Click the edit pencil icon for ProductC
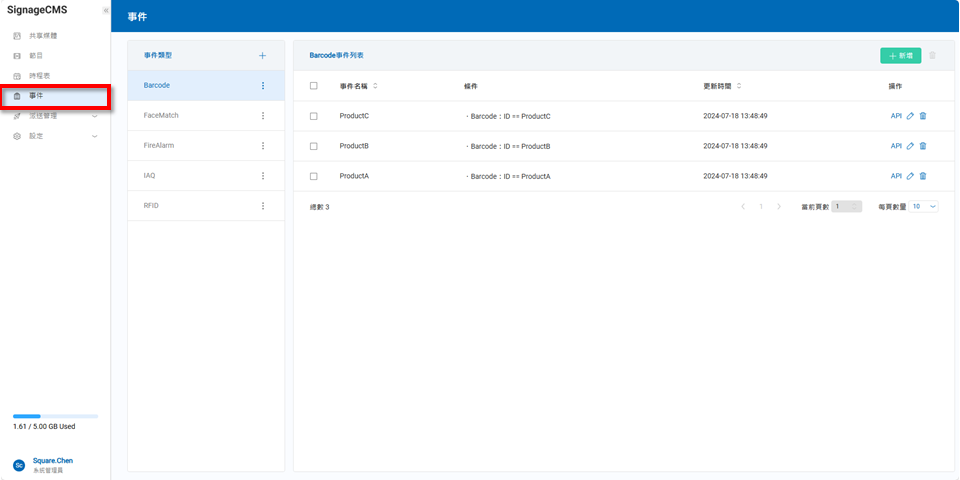 (910, 116)
